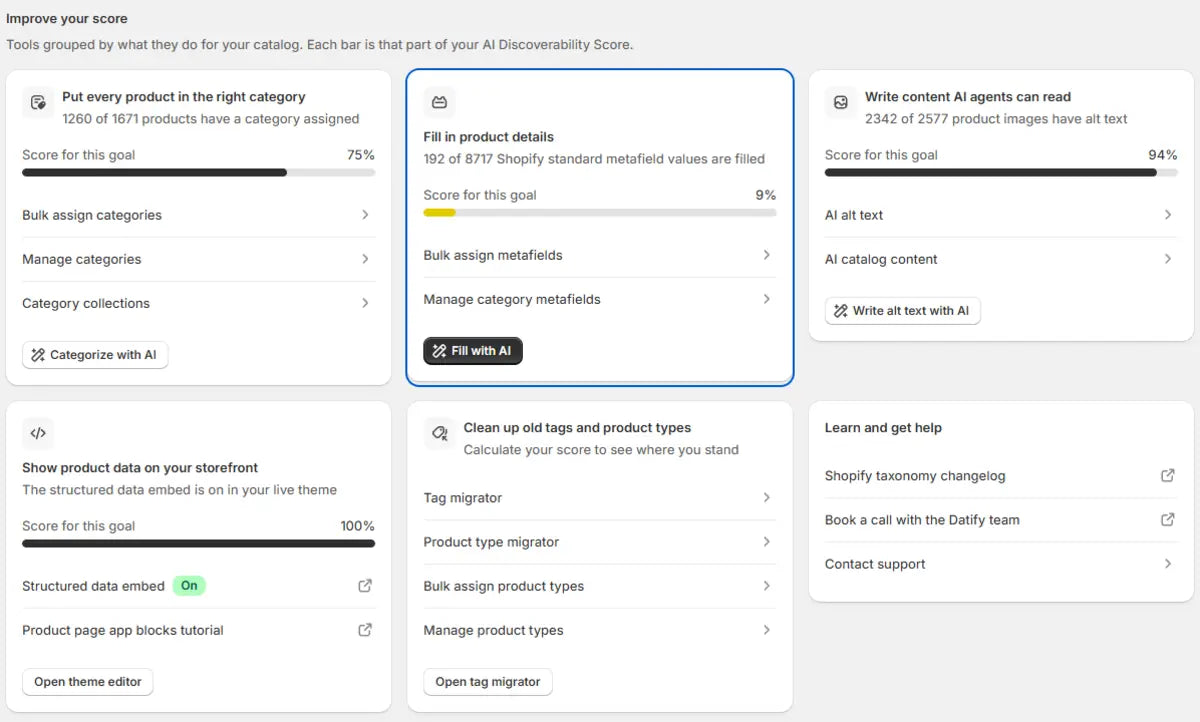Open the Manage categories row
Viewport: 1200px width, 722px height.
[198, 259]
